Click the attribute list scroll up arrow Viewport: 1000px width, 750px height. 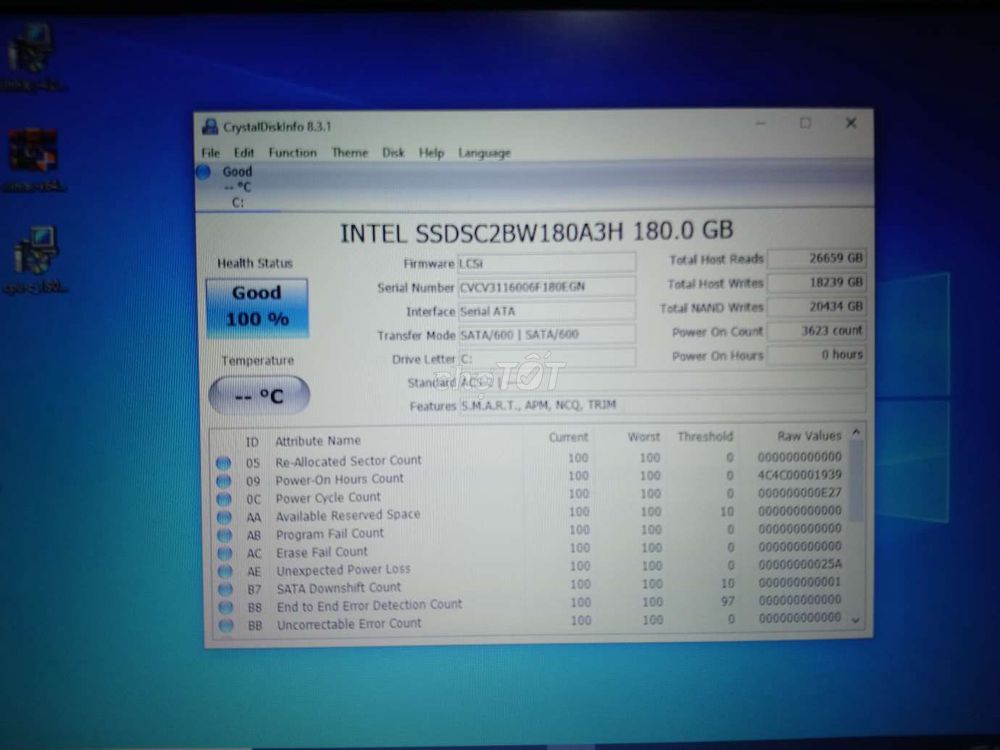click(857, 432)
